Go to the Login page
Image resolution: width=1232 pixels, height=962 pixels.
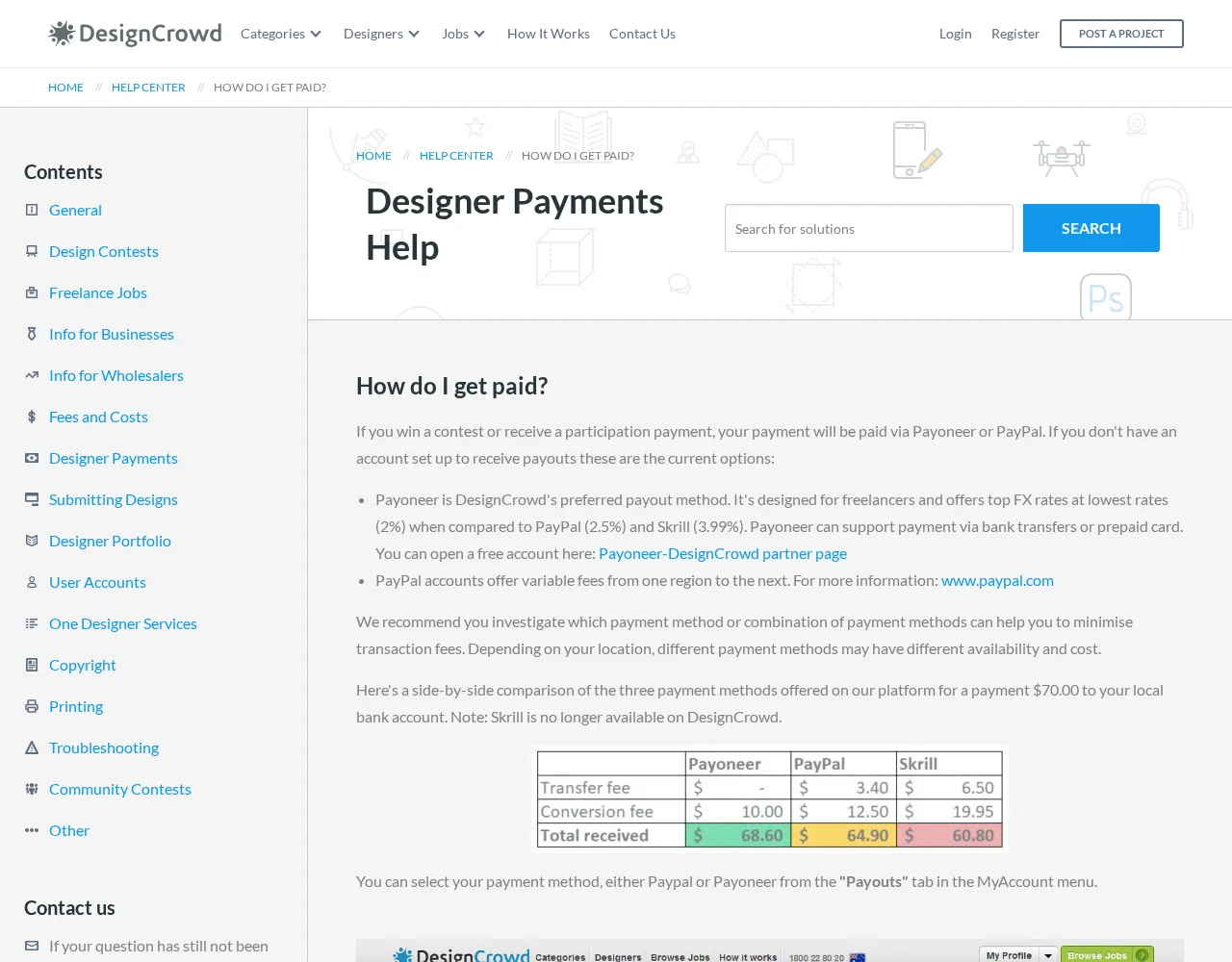956,34
